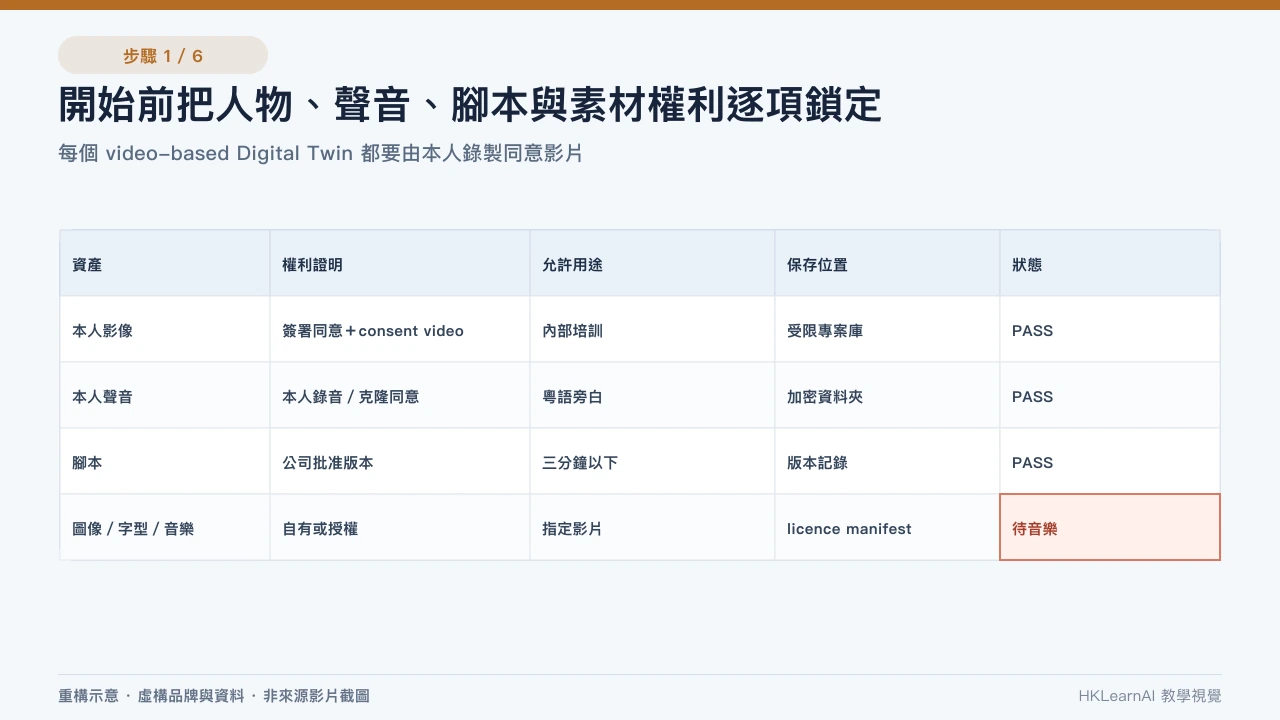Click the HKLearnAI 教學視覺 footer label
The image size is (1280, 720).
click(x=1150, y=696)
